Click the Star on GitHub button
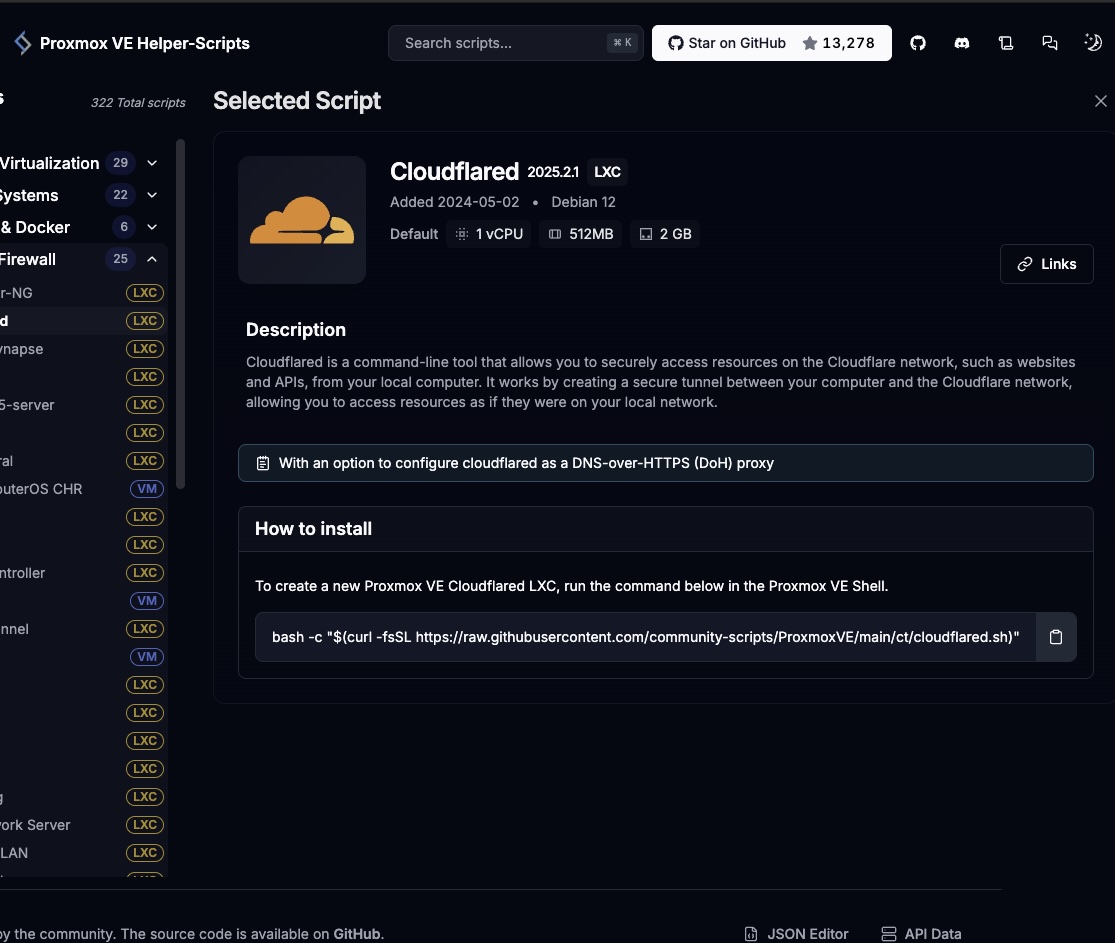The height and width of the screenshot is (943, 1115). (x=771, y=43)
